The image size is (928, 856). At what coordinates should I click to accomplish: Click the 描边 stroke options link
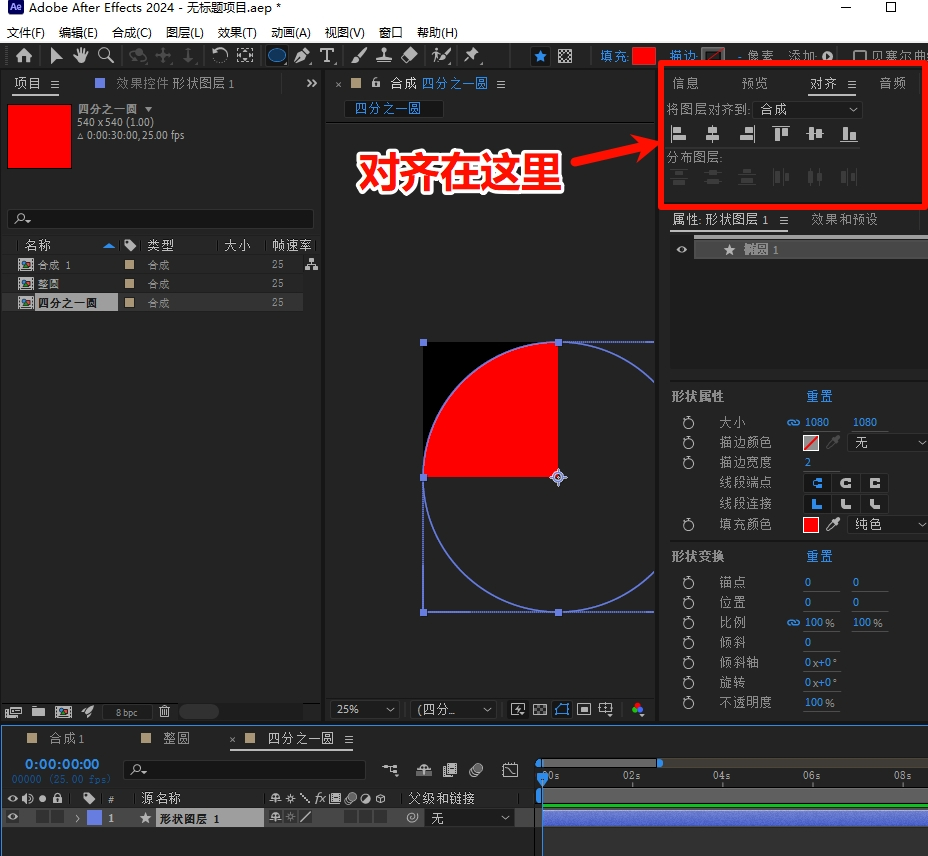click(x=684, y=56)
